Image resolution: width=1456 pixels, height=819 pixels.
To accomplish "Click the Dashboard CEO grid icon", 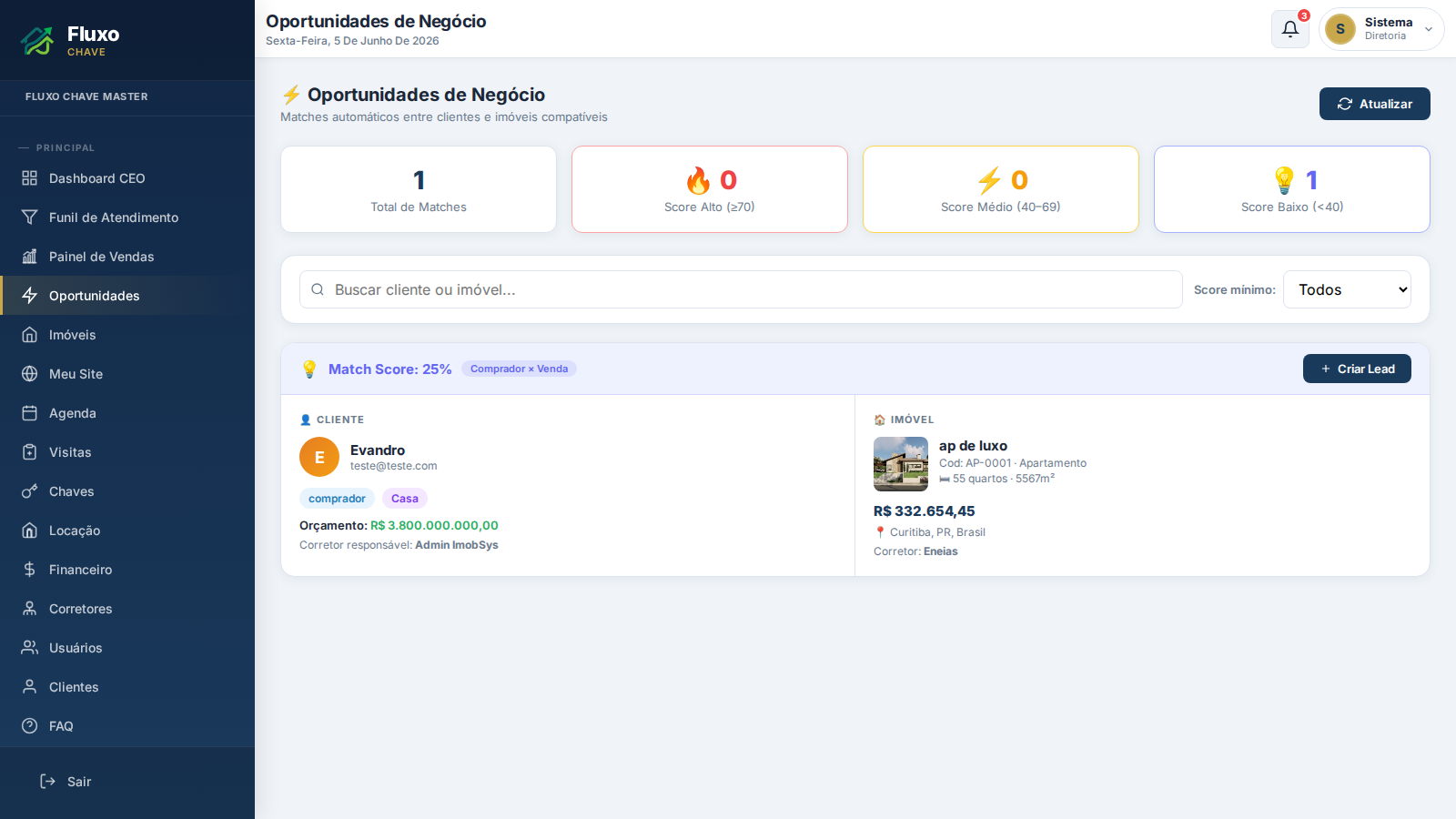I will [x=30, y=178].
